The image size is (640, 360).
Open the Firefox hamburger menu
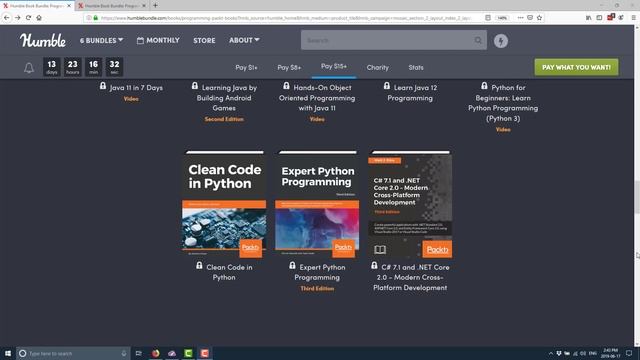[x=633, y=18]
